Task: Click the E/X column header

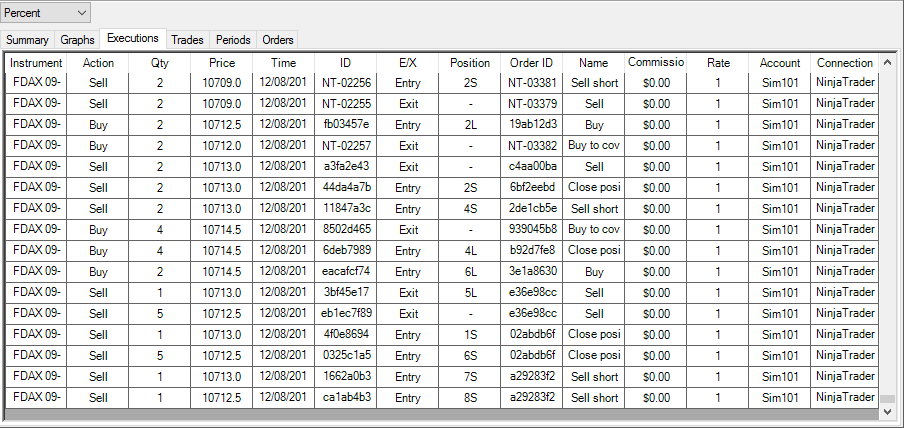Action: point(408,63)
